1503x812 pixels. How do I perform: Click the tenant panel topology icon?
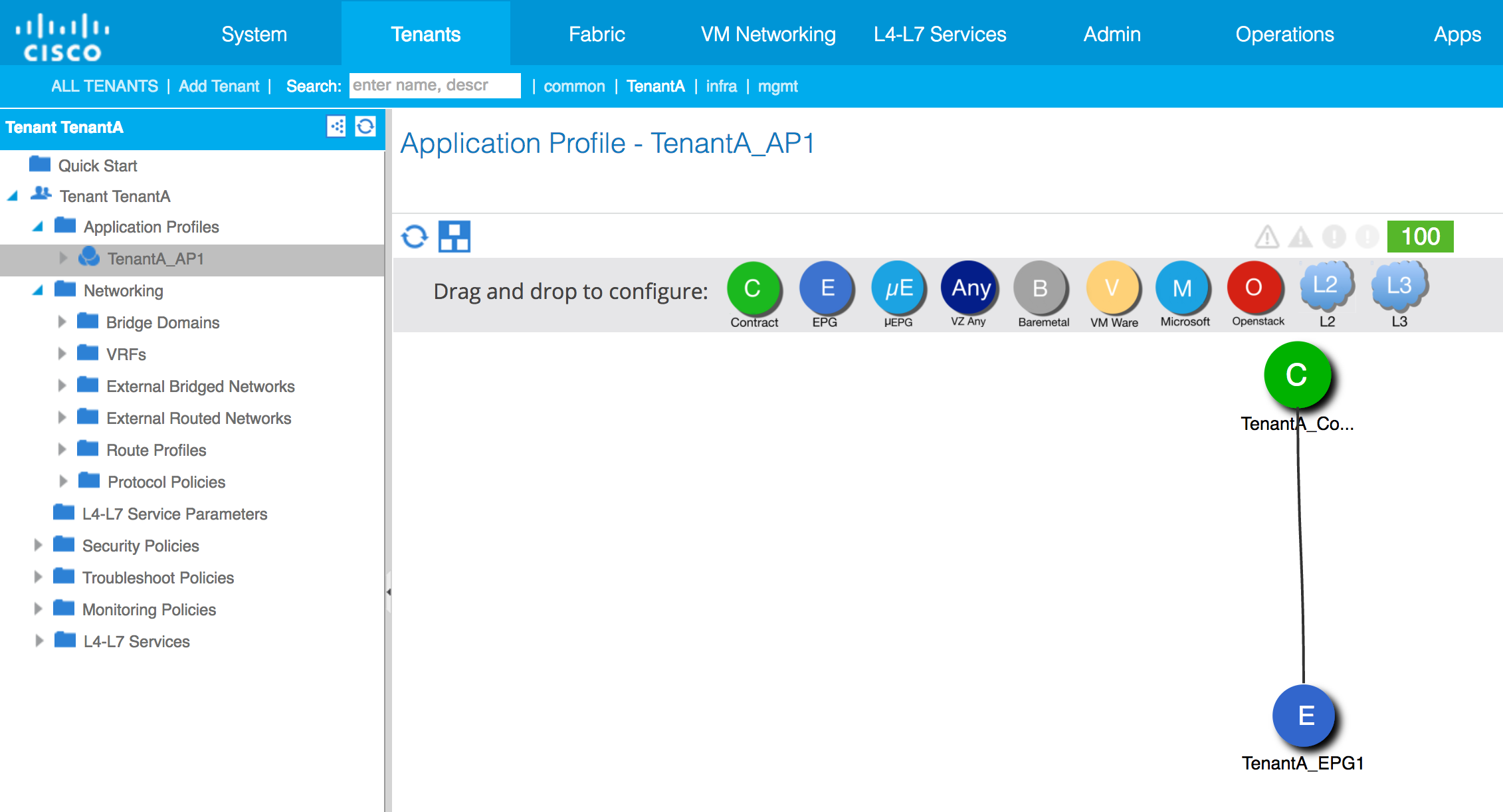tap(336, 126)
